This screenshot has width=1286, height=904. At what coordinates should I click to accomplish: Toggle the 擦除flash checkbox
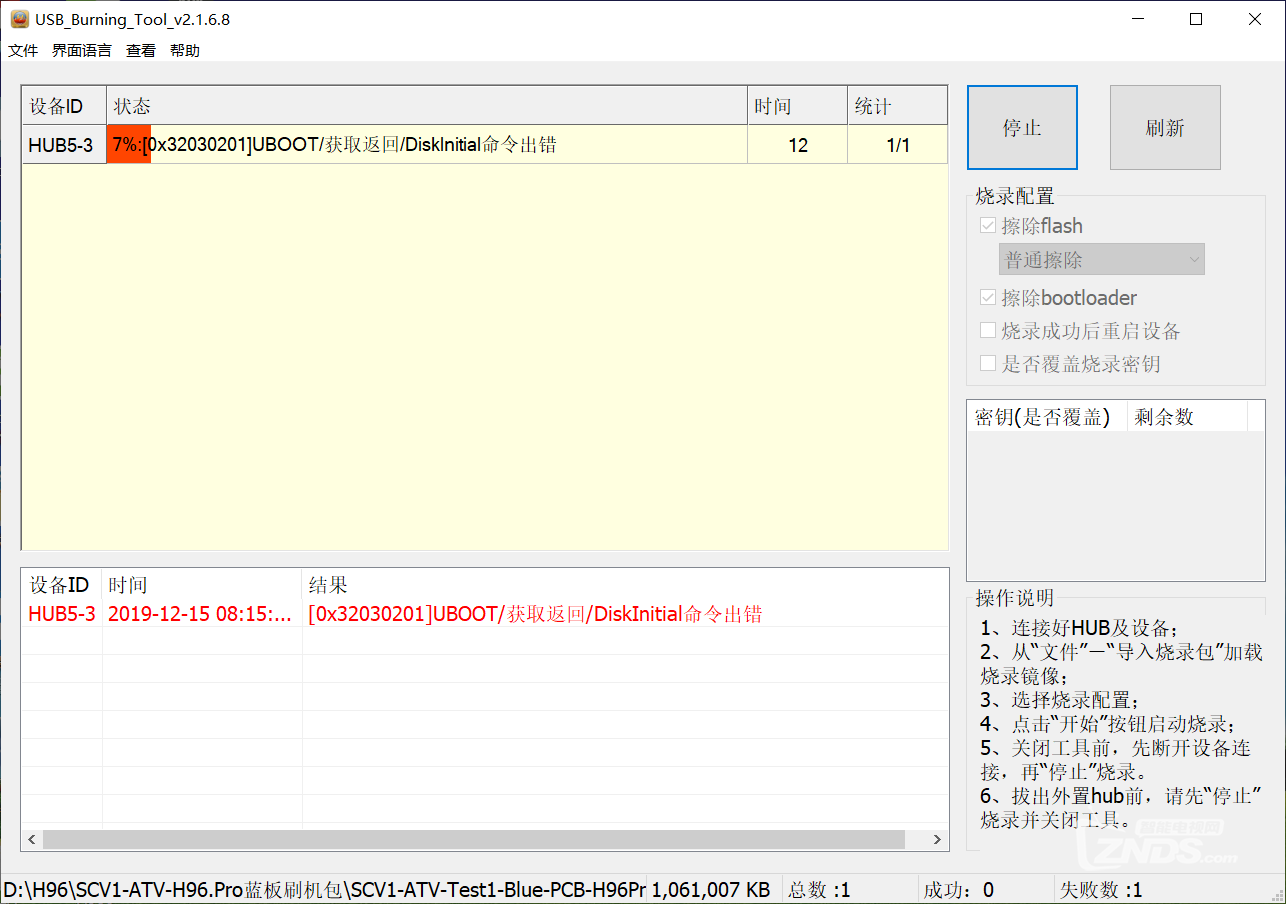point(988,226)
